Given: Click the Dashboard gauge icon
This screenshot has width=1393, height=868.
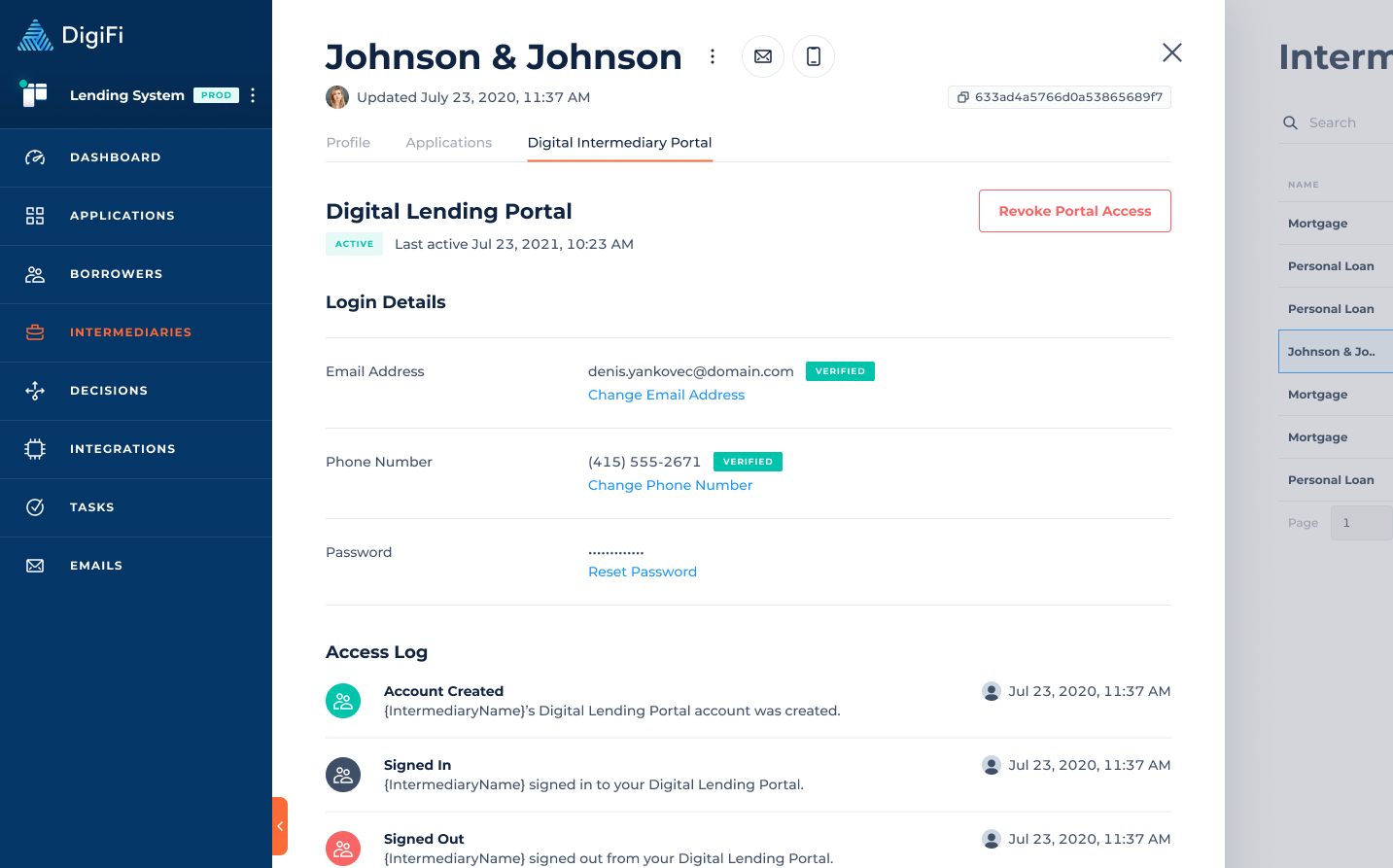Looking at the screenshot, I should pos(35,157).
